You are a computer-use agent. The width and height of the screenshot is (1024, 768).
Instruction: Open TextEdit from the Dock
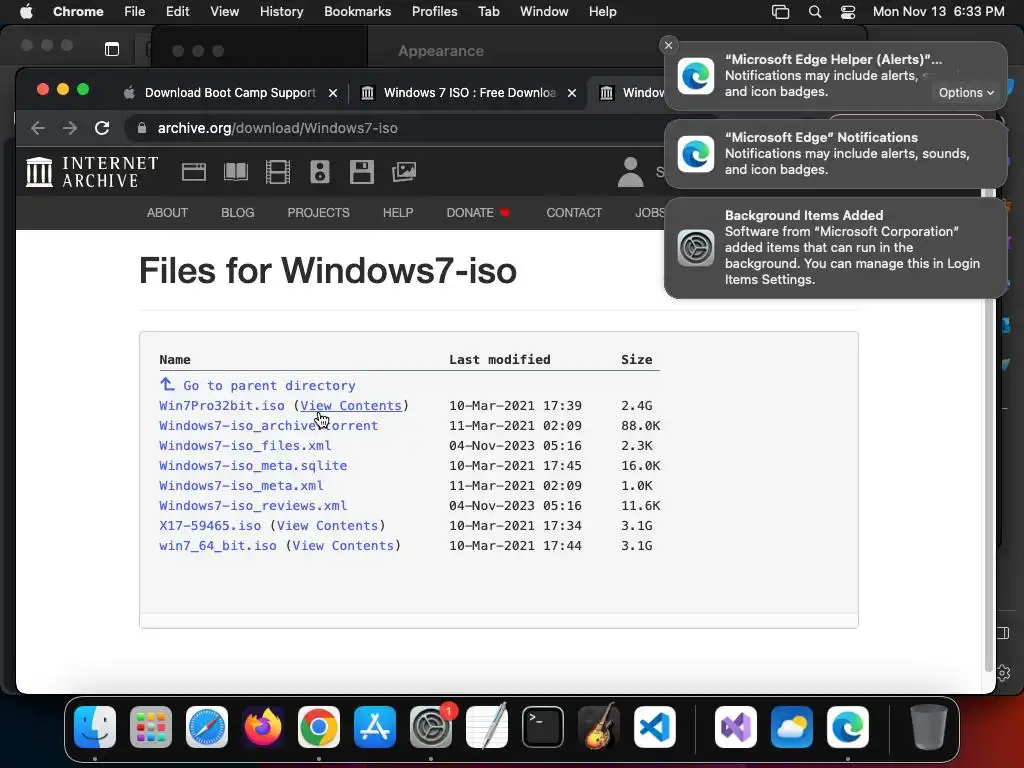click(487, 727)
